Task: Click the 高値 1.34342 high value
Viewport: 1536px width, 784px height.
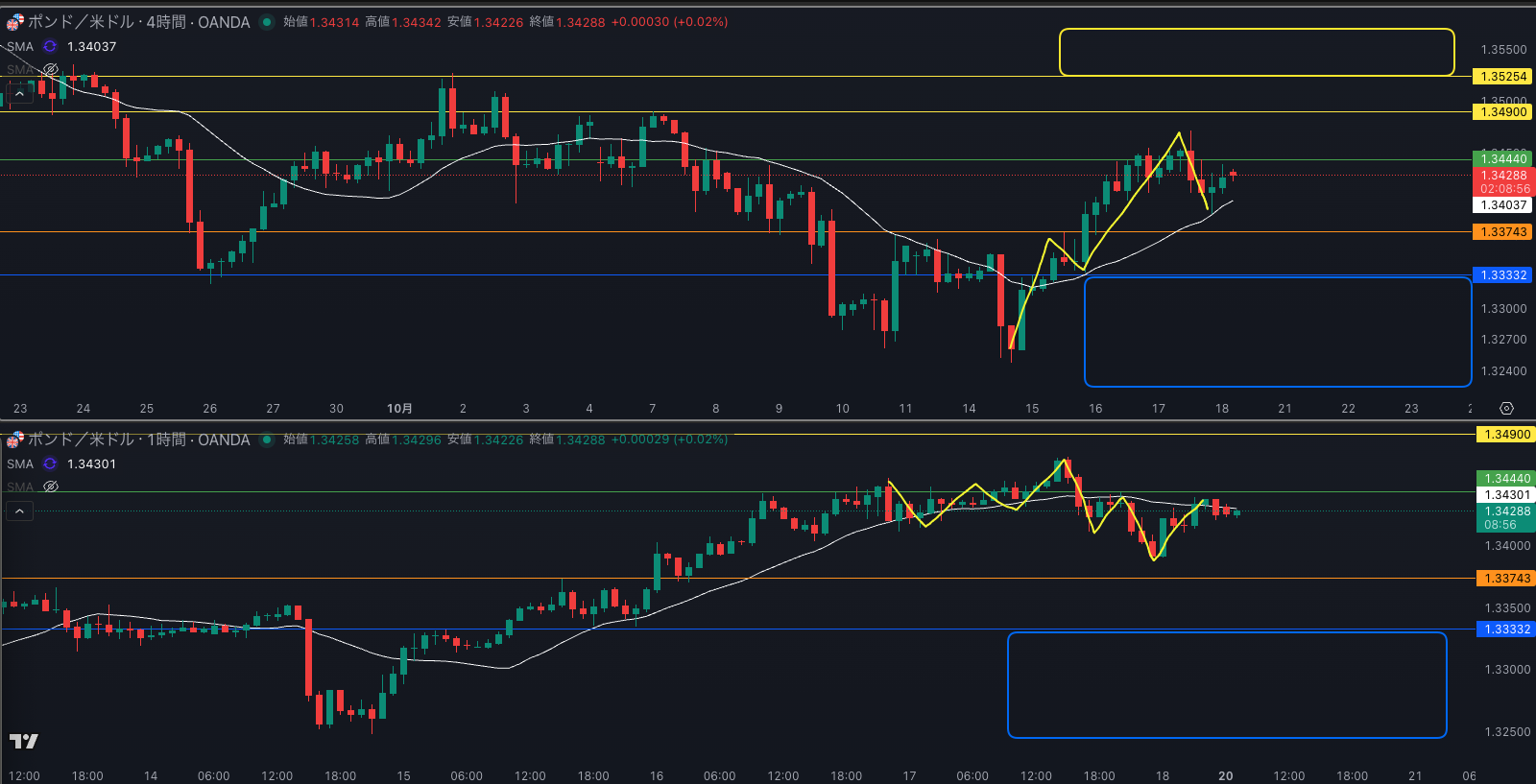Action: pos(403,22)
